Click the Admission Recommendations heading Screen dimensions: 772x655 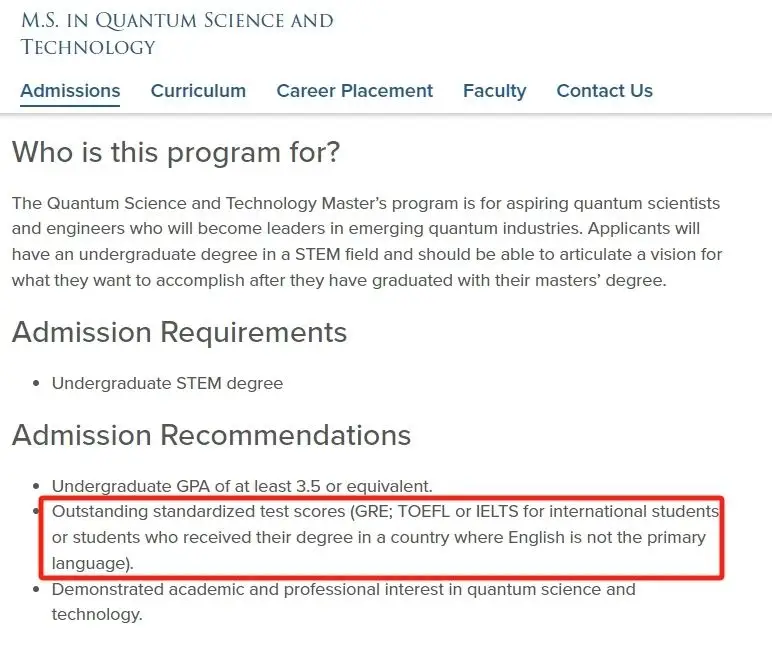[x=211, y=435]
